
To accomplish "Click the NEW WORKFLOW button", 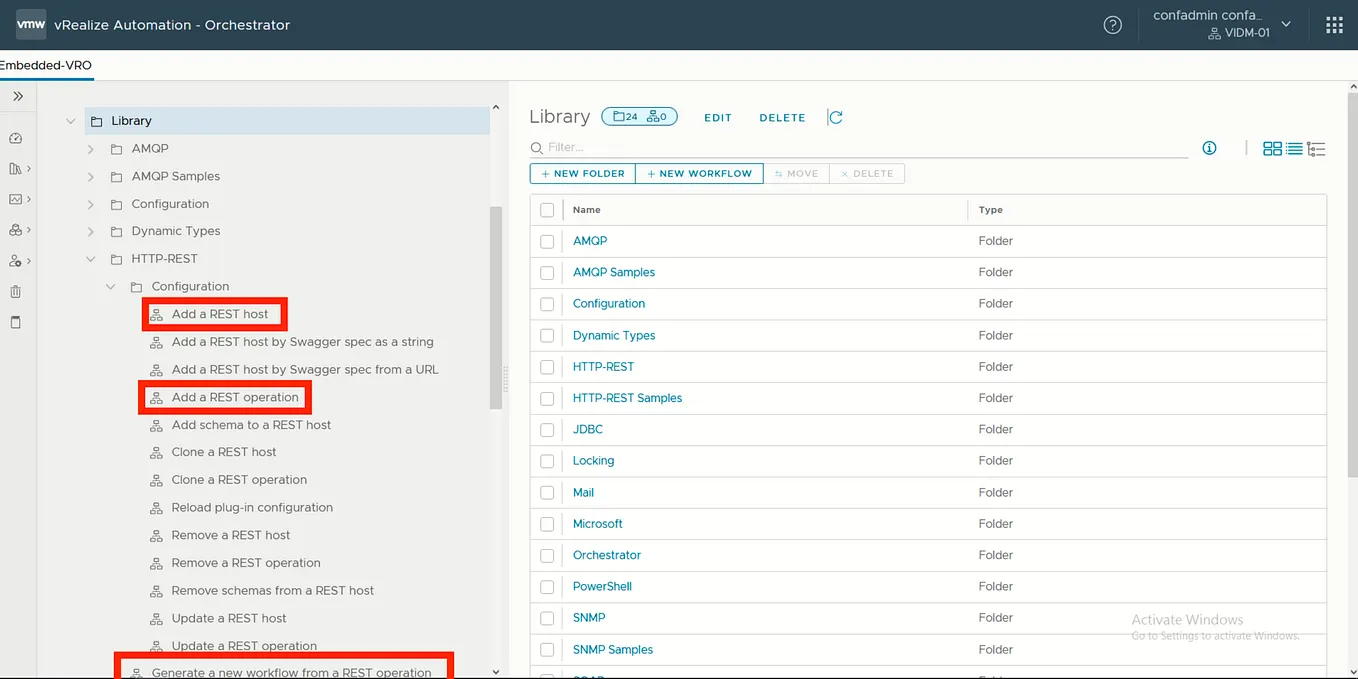I will pos(699,173).
